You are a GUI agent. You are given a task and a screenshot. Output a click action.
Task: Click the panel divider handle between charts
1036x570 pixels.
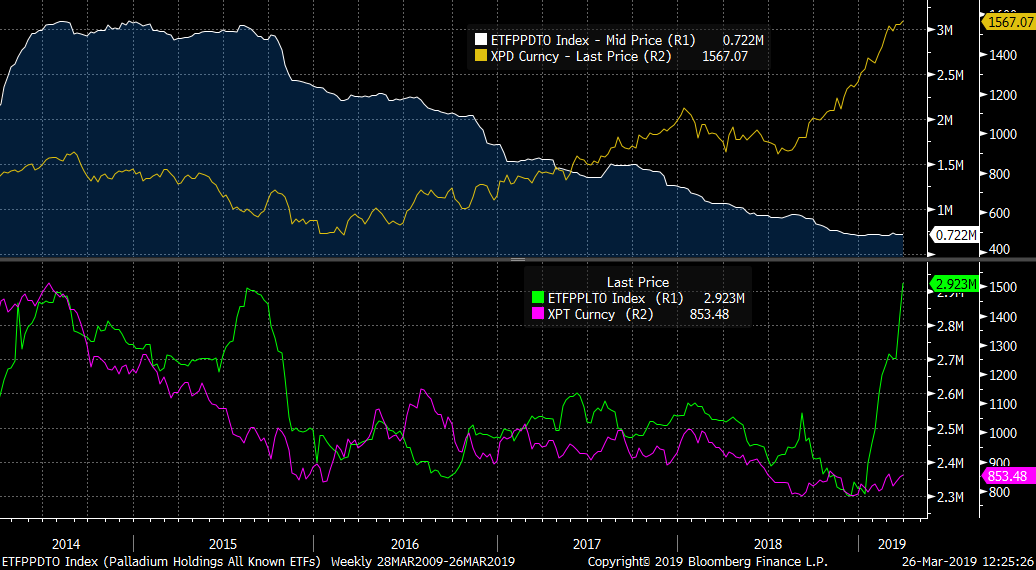517,260
